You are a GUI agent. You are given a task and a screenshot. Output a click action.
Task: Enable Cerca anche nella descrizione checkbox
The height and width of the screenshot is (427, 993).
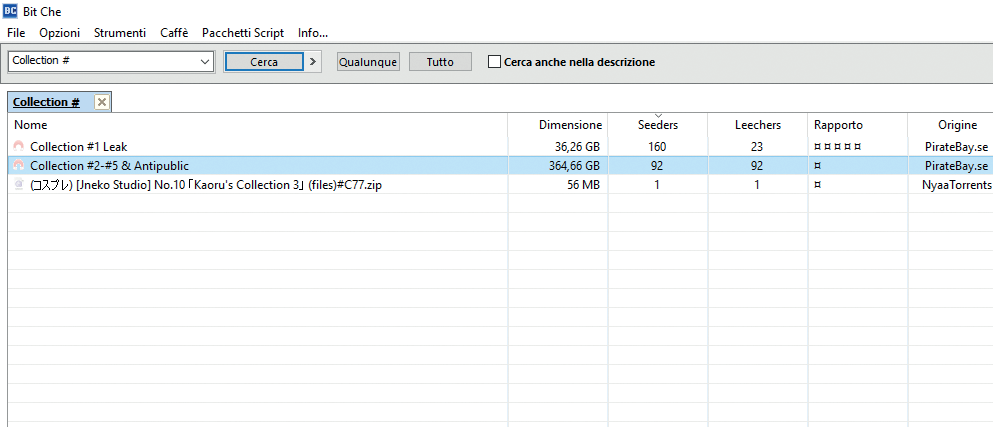click(x=494, y=62)
